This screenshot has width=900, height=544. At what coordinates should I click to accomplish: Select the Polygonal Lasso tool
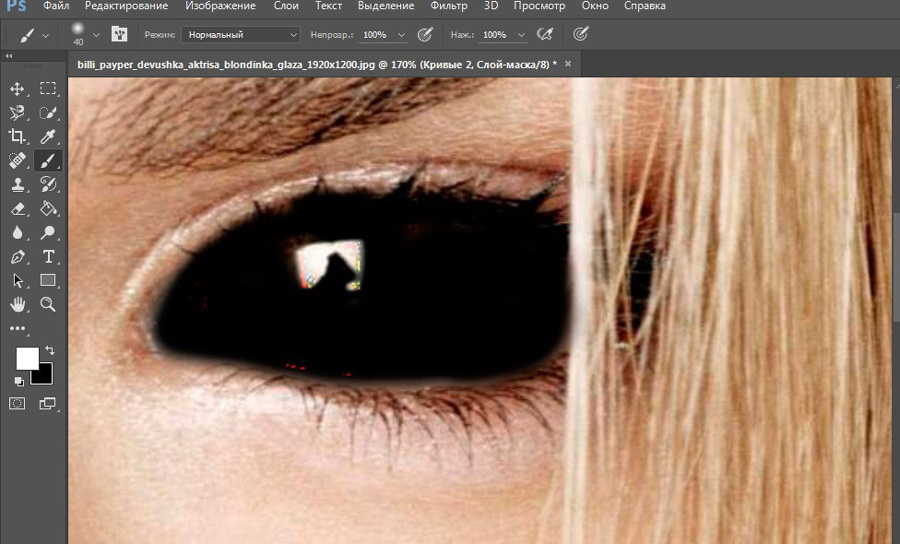(x=17, y=112)
